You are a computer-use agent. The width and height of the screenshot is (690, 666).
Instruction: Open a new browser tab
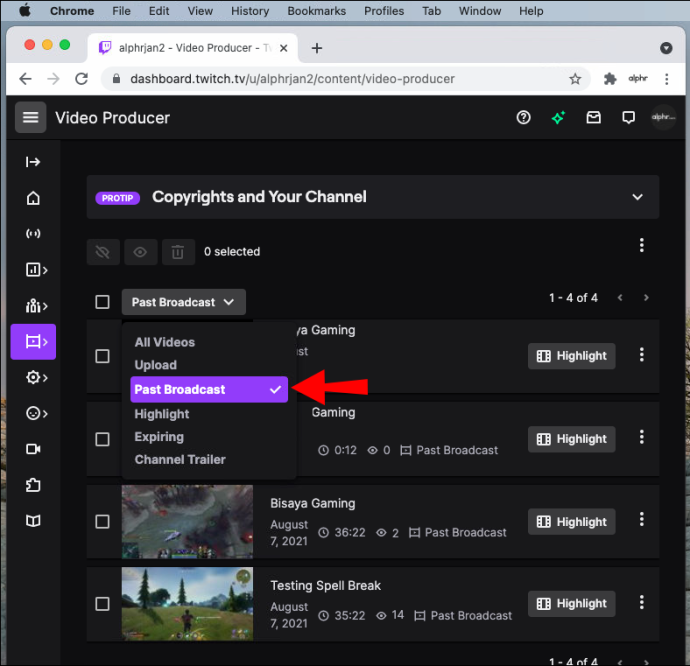pyautogui.click(x=316, y=48)
